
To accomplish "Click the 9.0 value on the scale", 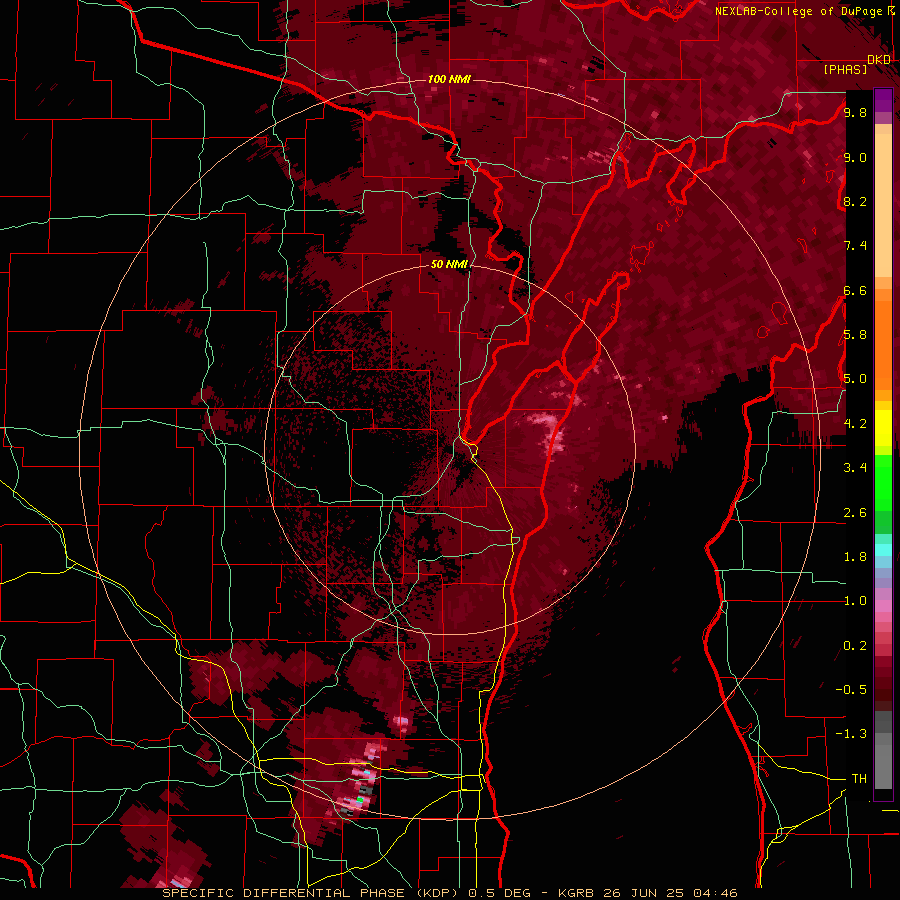I will tap(855, 157).
